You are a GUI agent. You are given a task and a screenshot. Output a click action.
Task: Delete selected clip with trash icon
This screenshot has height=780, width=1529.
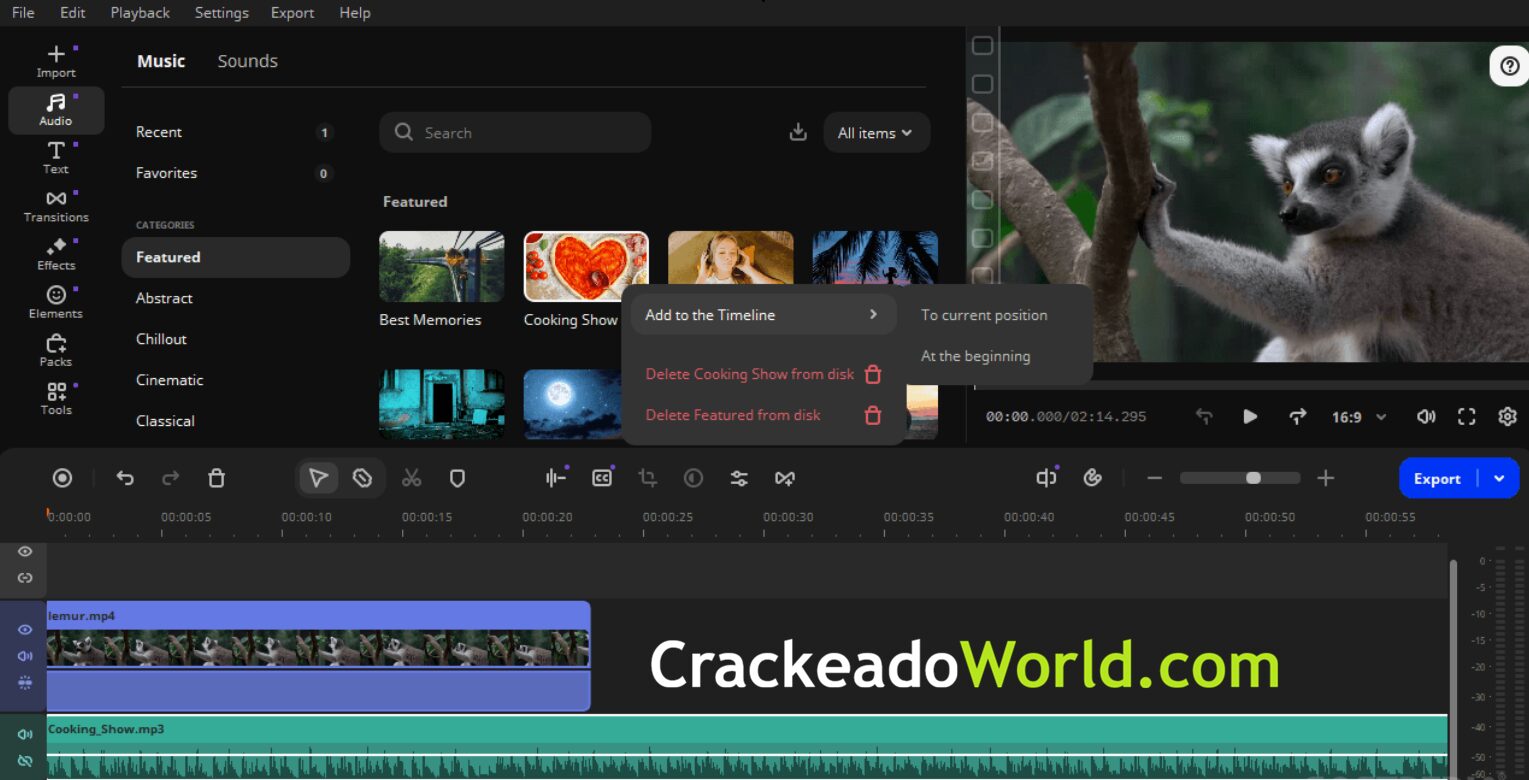tap(216, 478)
